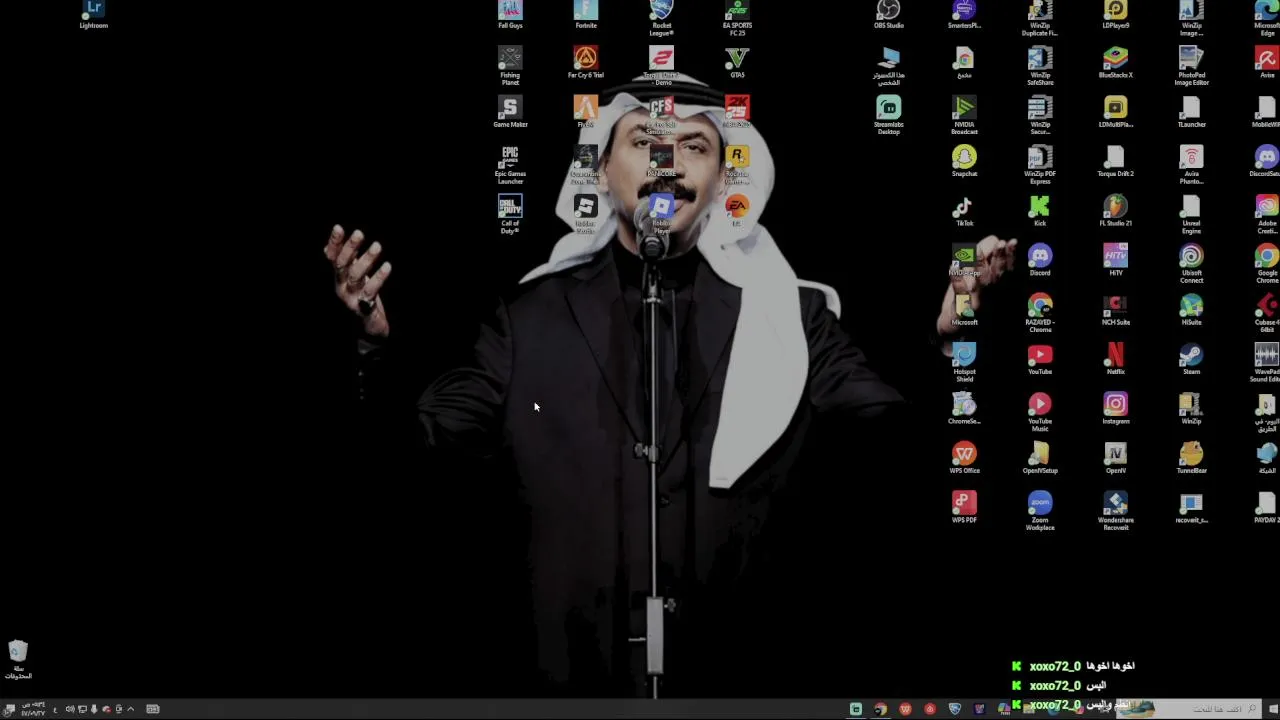Image resolution: width=1280 pixels, height=720 pixels.
Task: Open the WPS Office shortcut
Action: pyautogui.click(x=964, y=458)
